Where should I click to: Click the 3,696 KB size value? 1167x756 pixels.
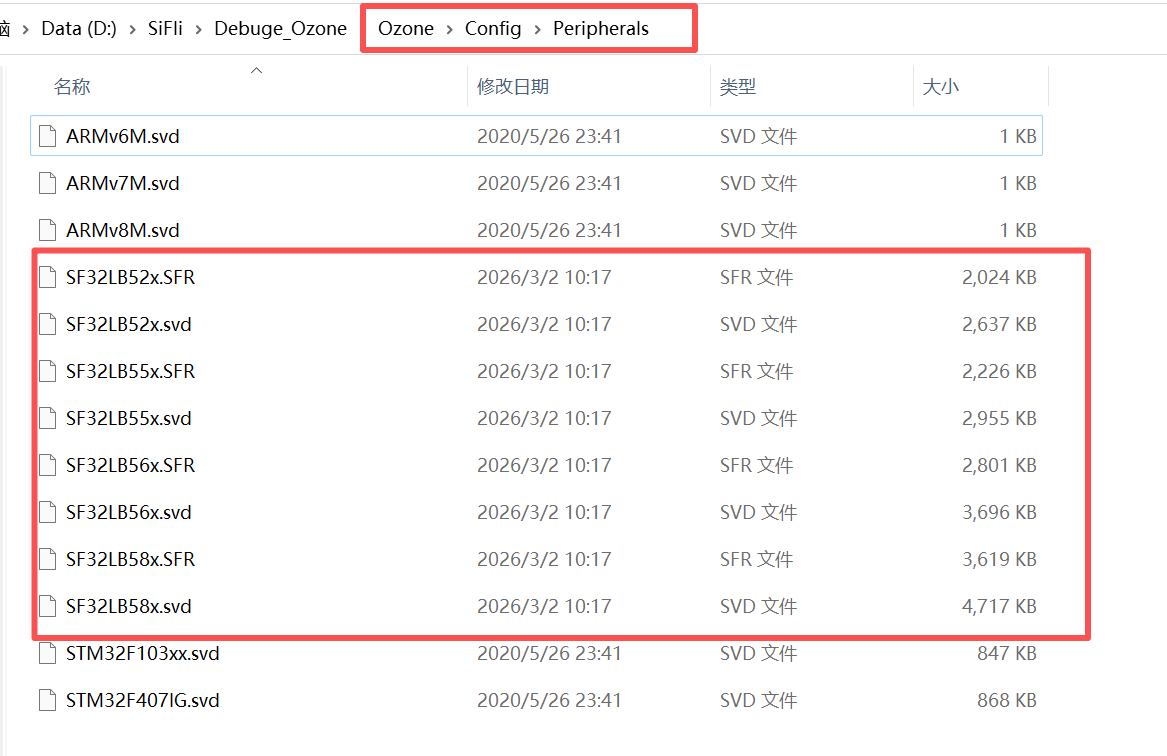coord(999,512)
